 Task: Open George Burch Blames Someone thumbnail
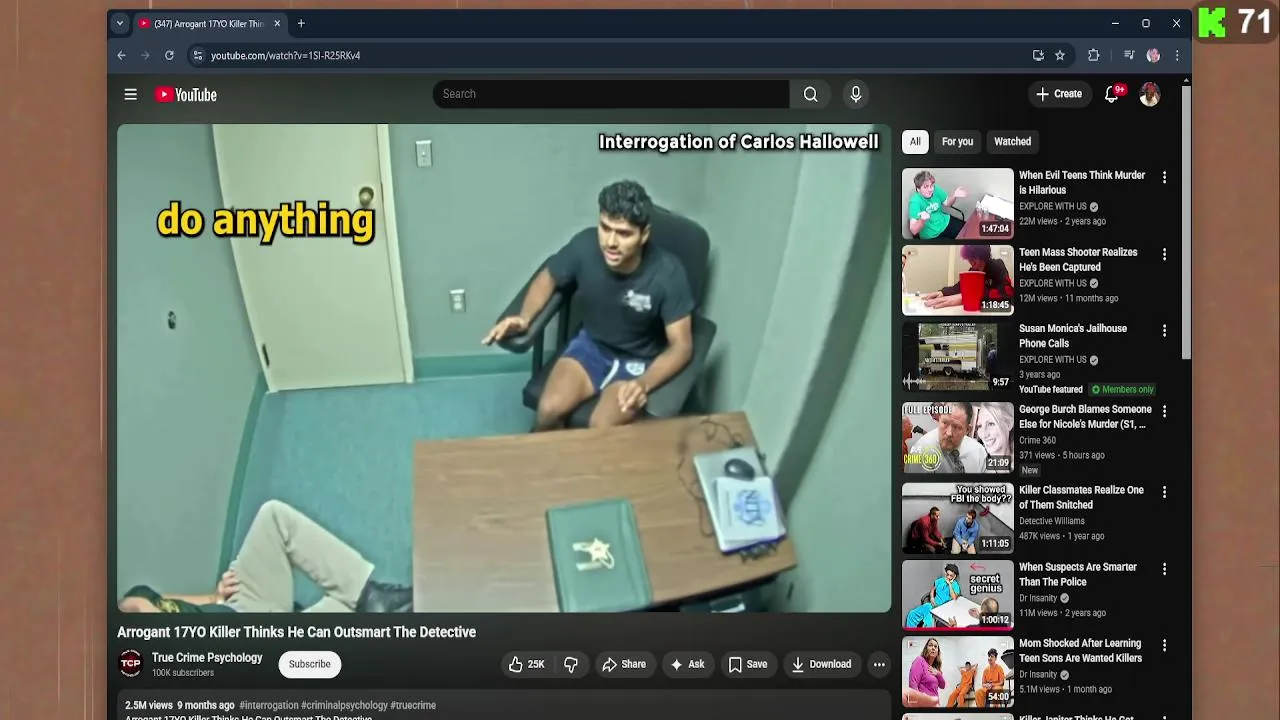pyautogui.click(x=957, y=438)
